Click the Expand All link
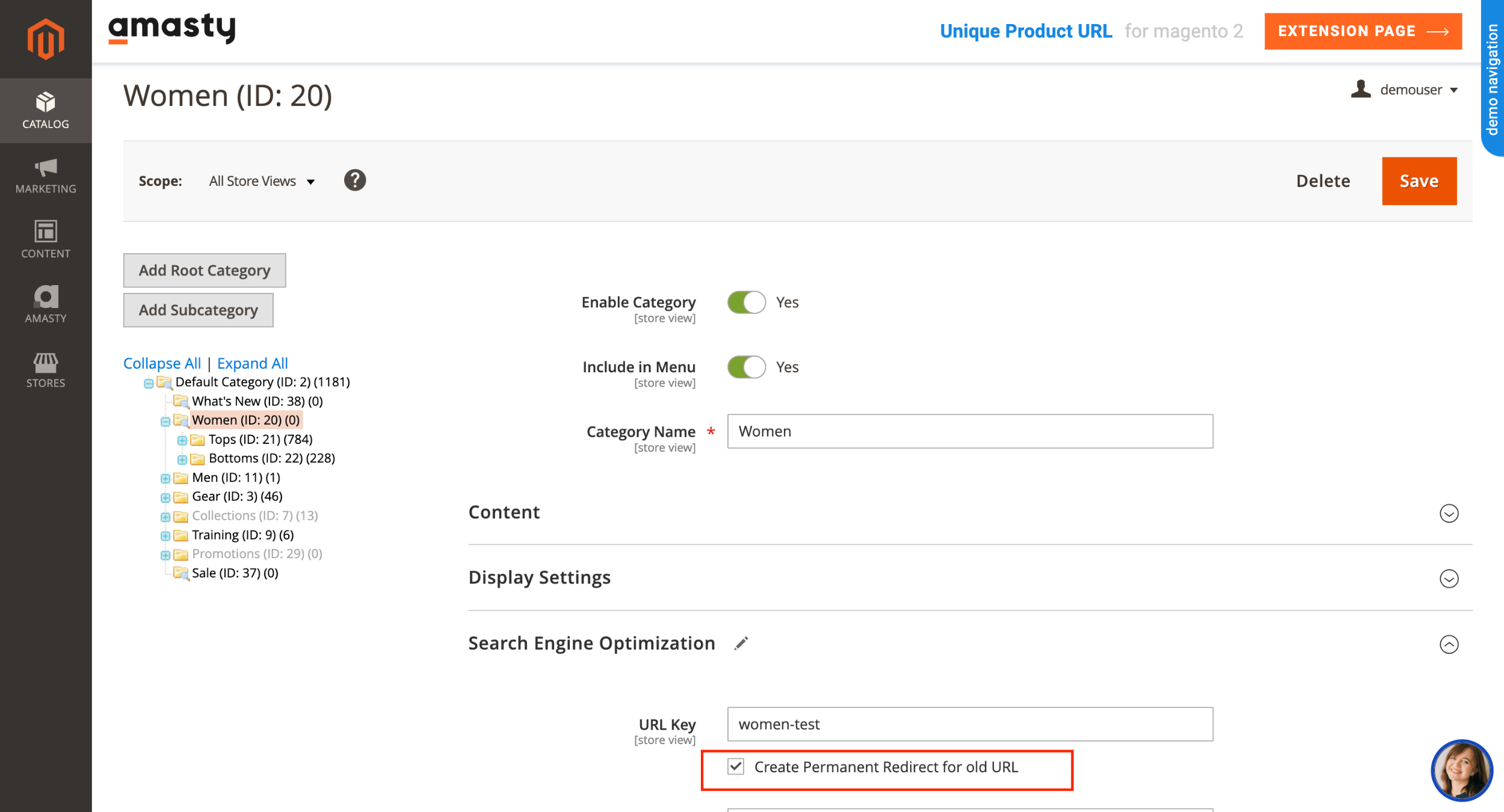 (x=252, y=363)
